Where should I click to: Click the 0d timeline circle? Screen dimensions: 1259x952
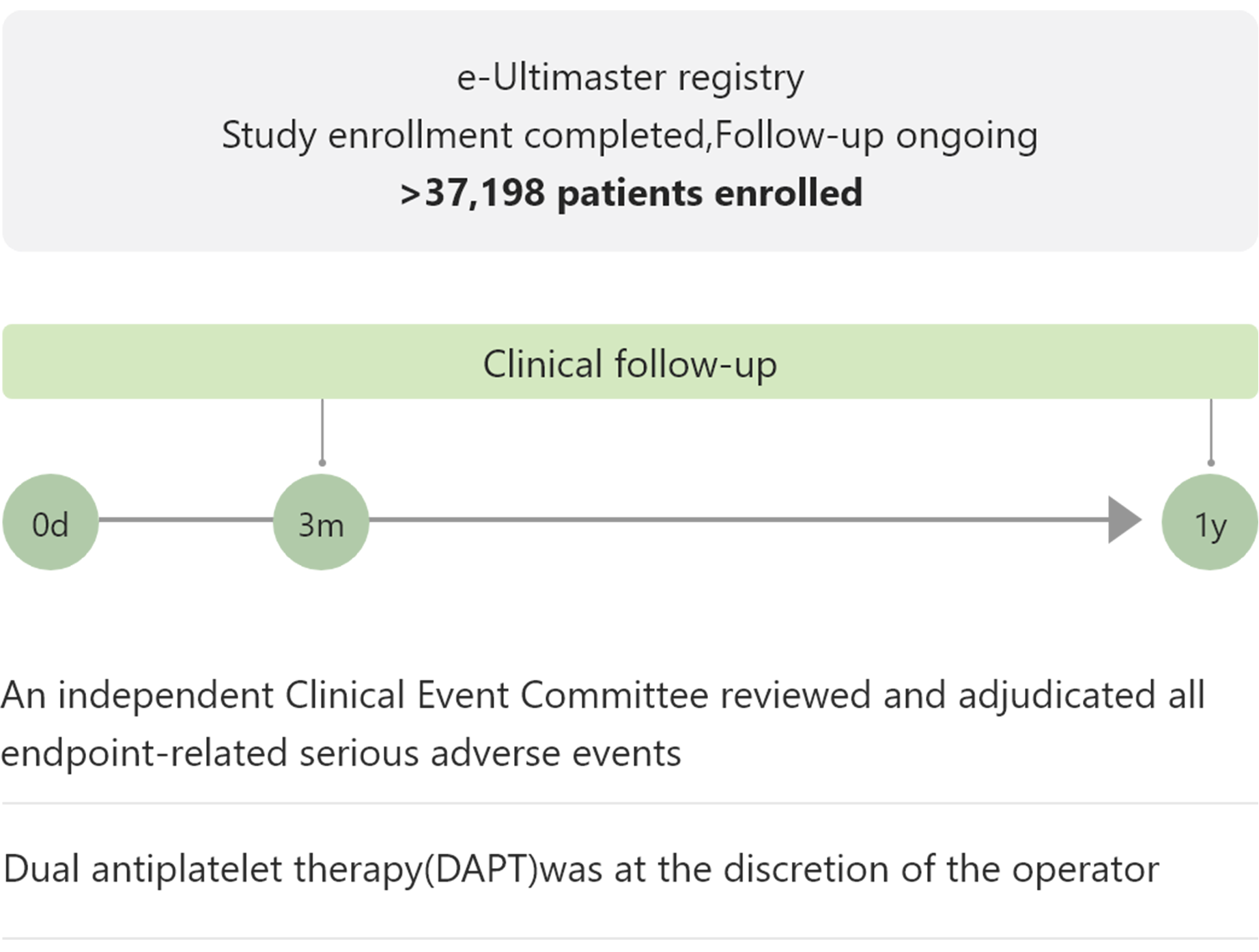[51, 522]
